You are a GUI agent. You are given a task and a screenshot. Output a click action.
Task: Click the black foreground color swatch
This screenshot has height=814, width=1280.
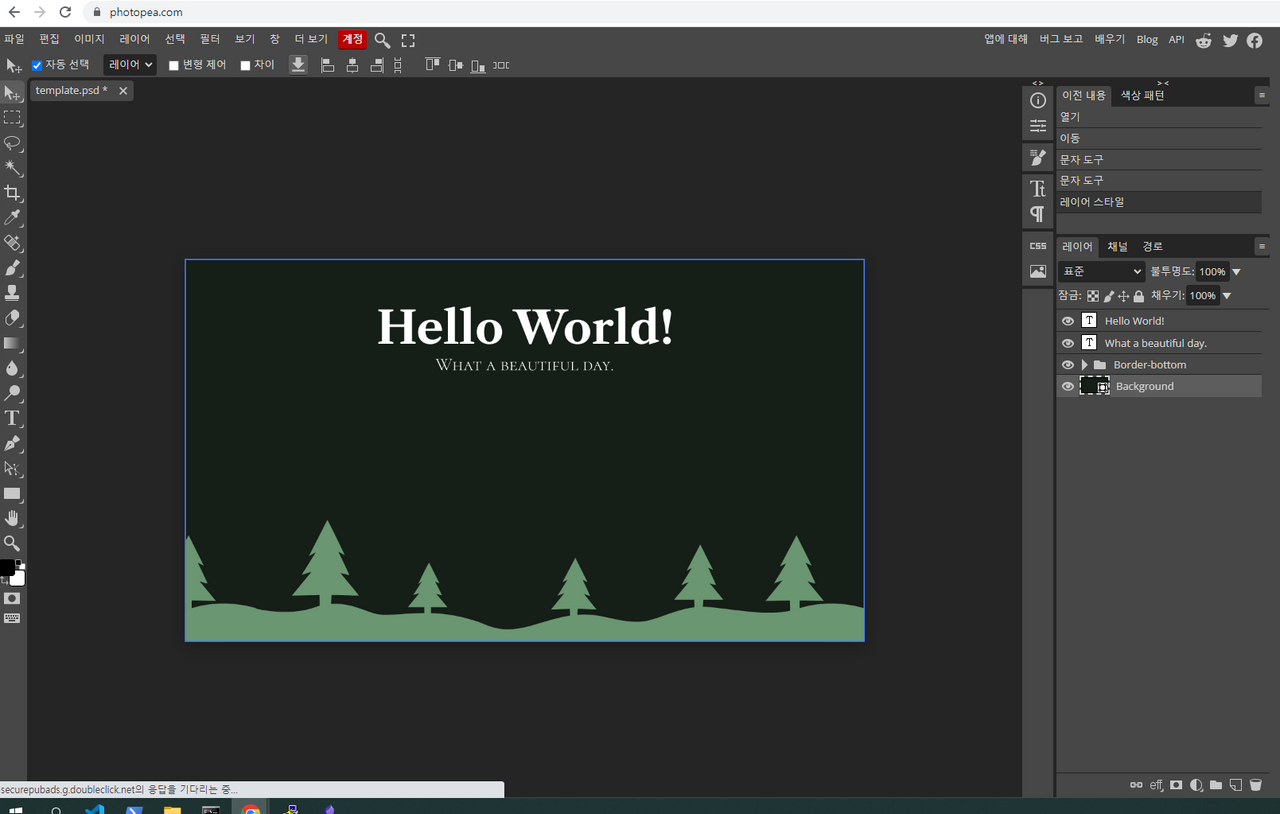point(7,568)
